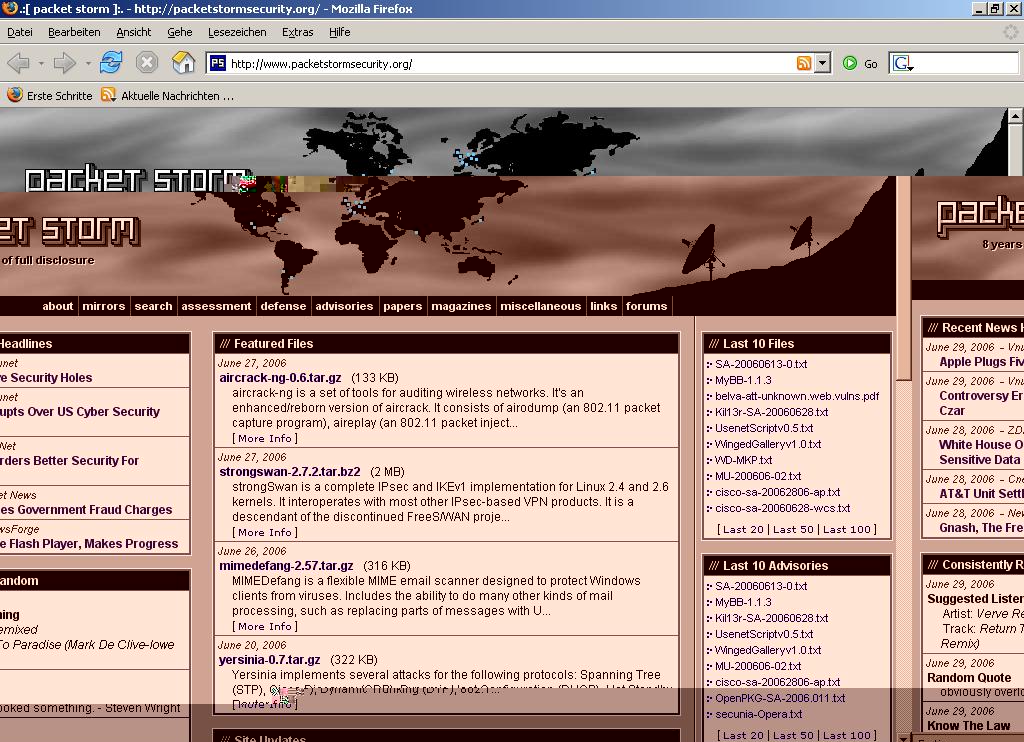Open strongswan-2.7.2.tar.bz2 file link
This screenshot has height=742, width=1024.
289,472
